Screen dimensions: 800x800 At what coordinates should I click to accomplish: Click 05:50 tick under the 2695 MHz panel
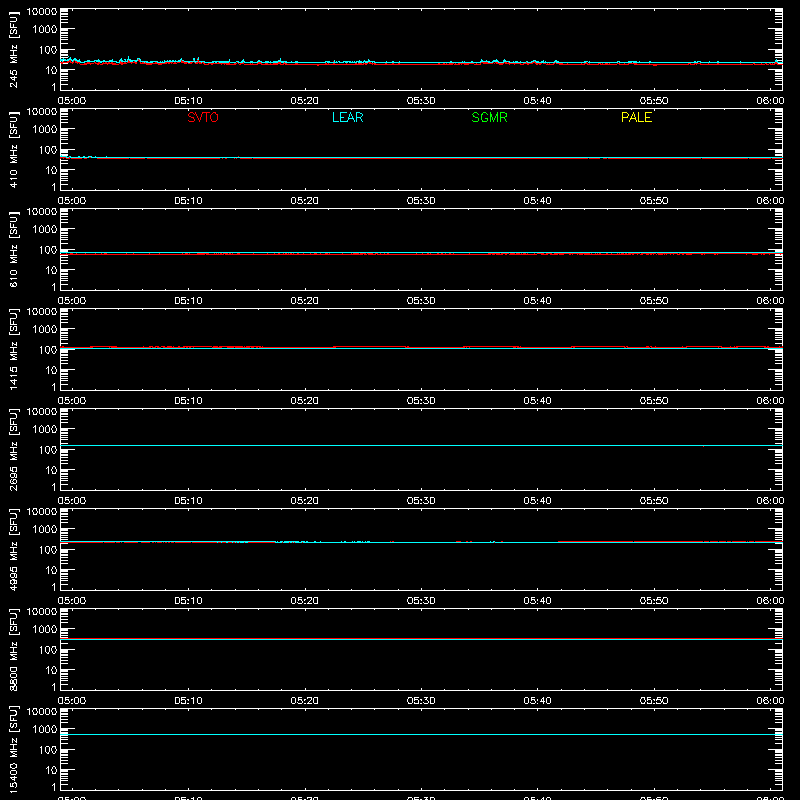(654, 501)
